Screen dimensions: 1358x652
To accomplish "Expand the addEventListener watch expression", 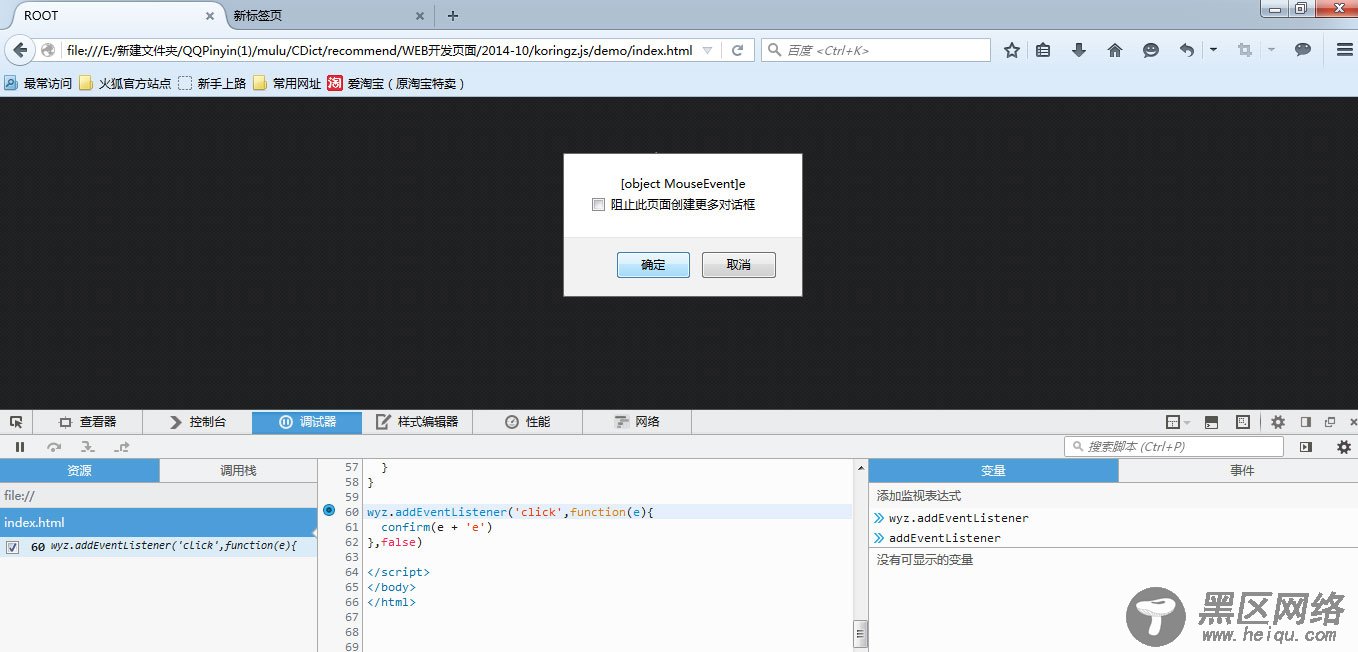I will pos(879,538).
